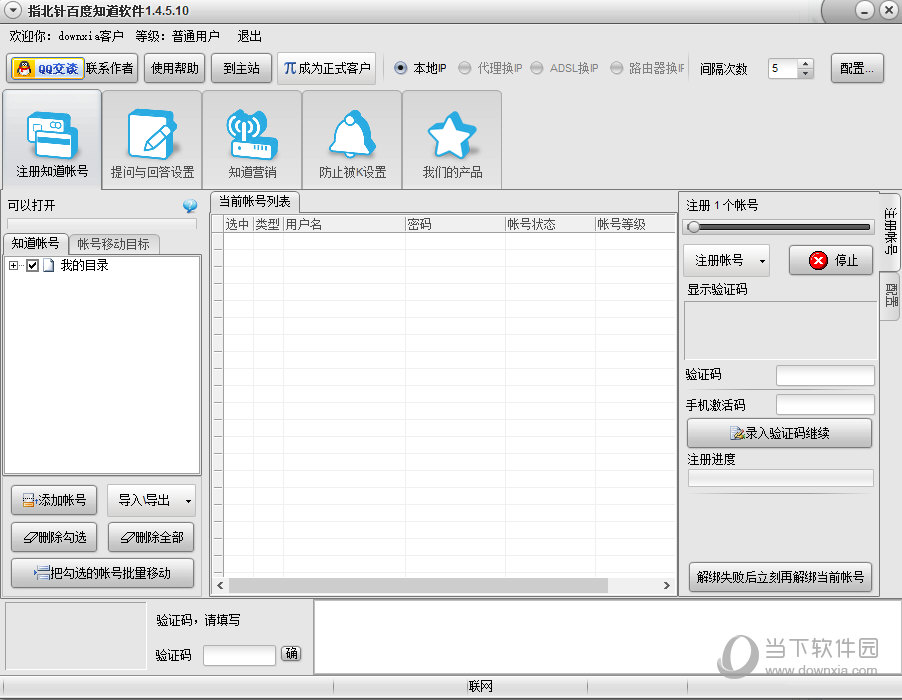Click the title bar dropdown arrow icon
This screenshot has height=700, width=902.
[13, 10]
